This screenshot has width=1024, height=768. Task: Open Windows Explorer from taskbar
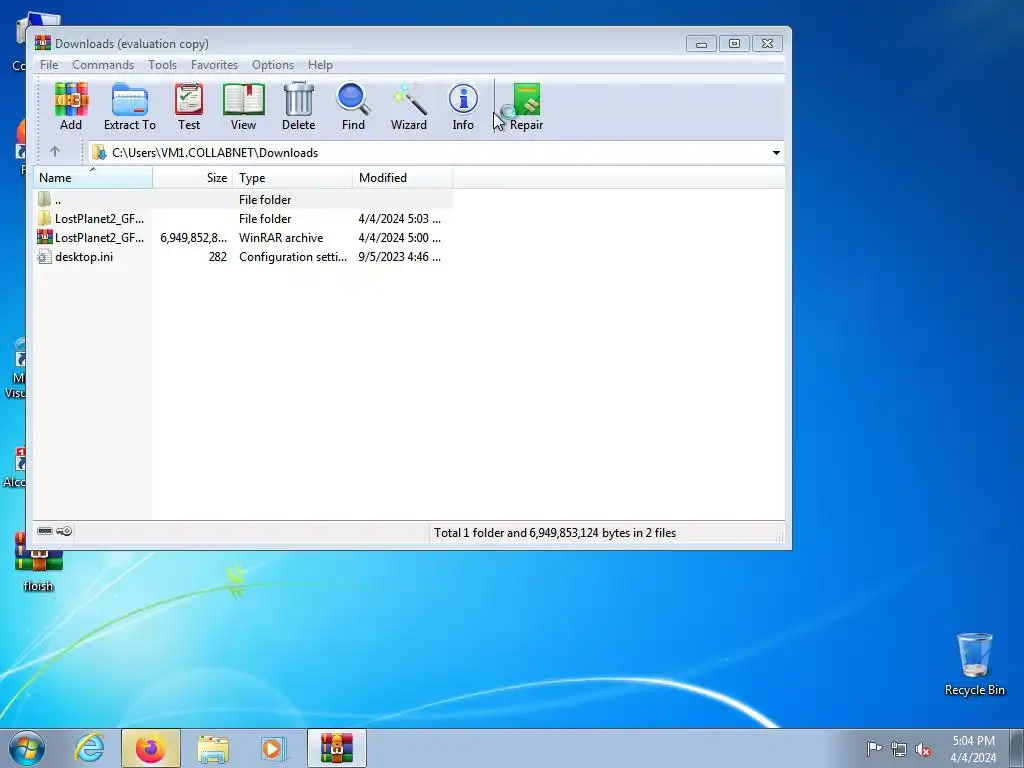tap(213, 748)
